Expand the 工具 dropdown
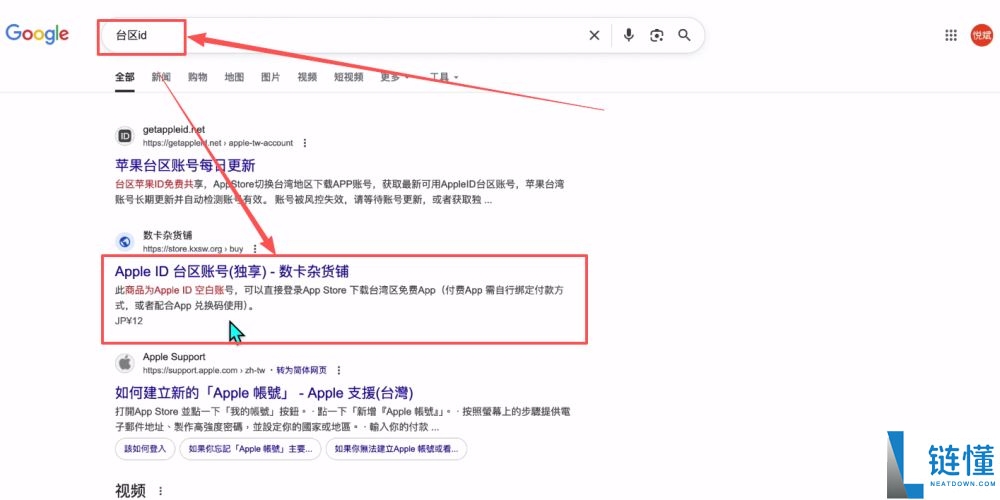 tap(444, 77)
